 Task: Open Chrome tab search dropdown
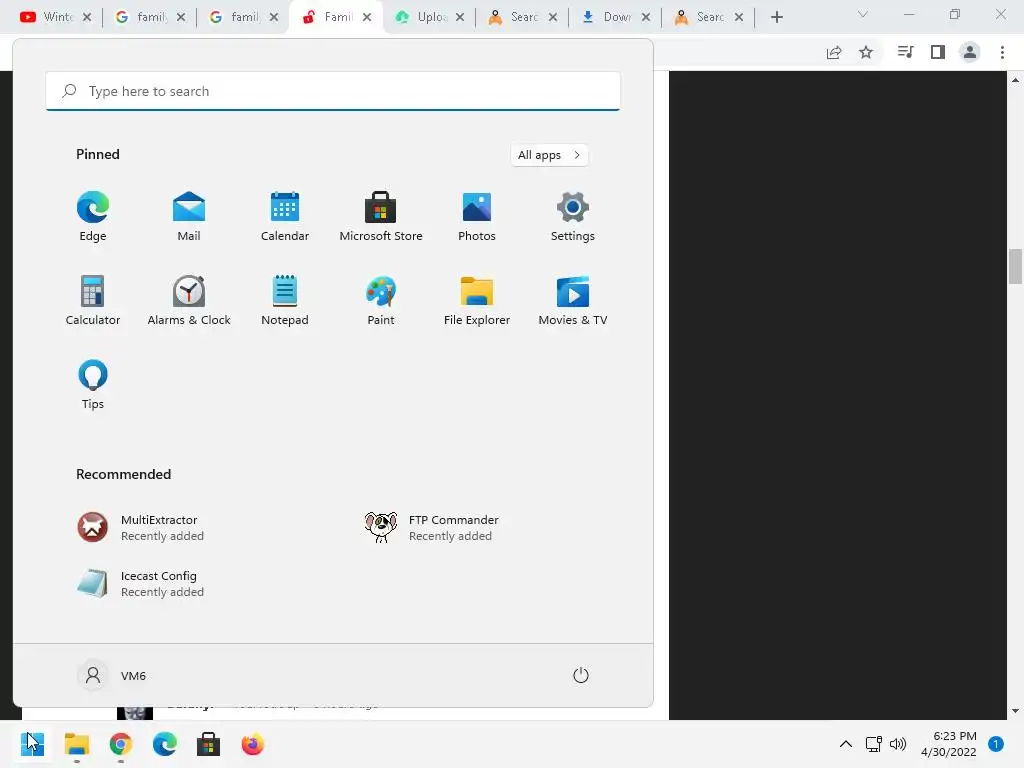pos(863,14)
